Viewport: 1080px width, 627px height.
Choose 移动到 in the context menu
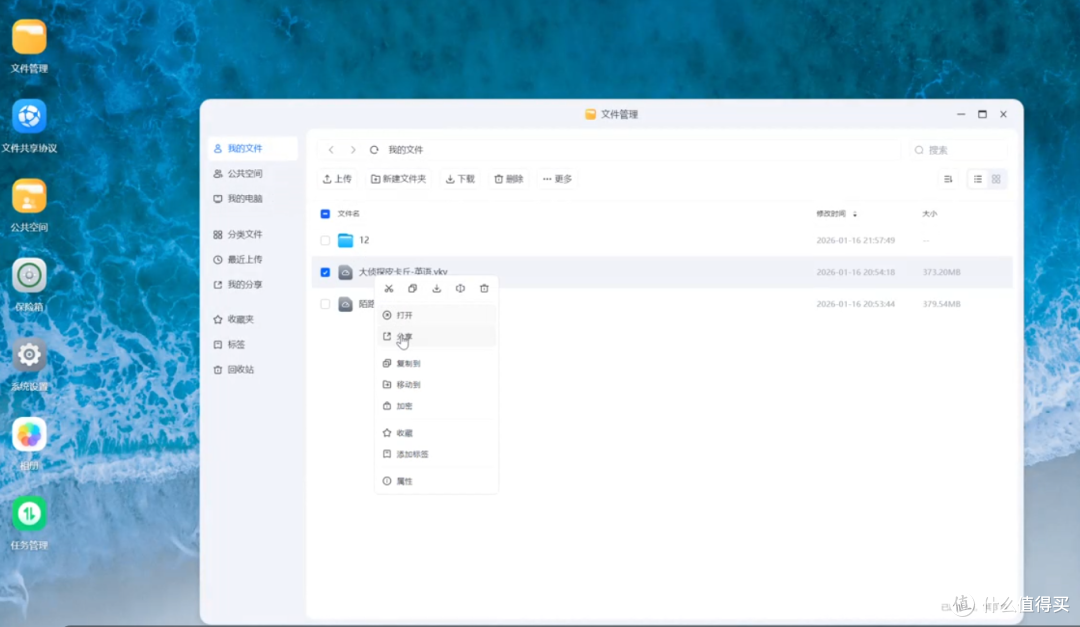[436, 384]
